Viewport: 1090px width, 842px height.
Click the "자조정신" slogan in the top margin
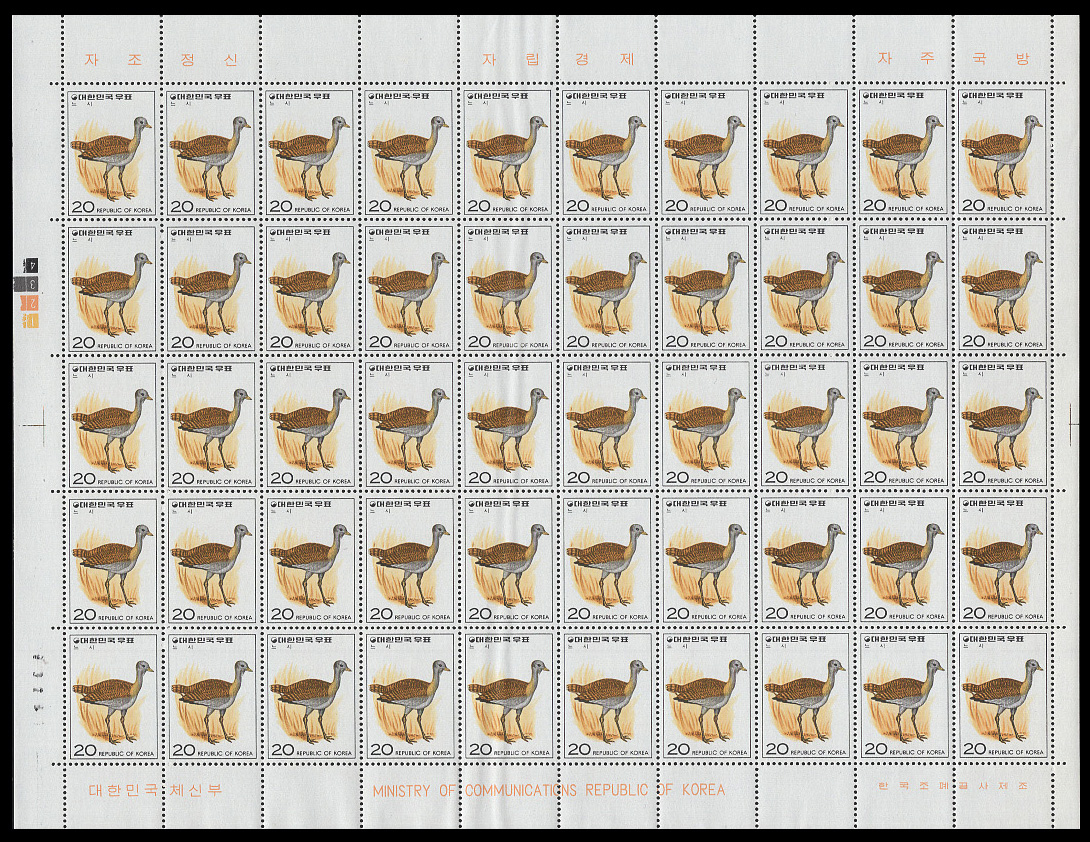(x=161, y=60)
